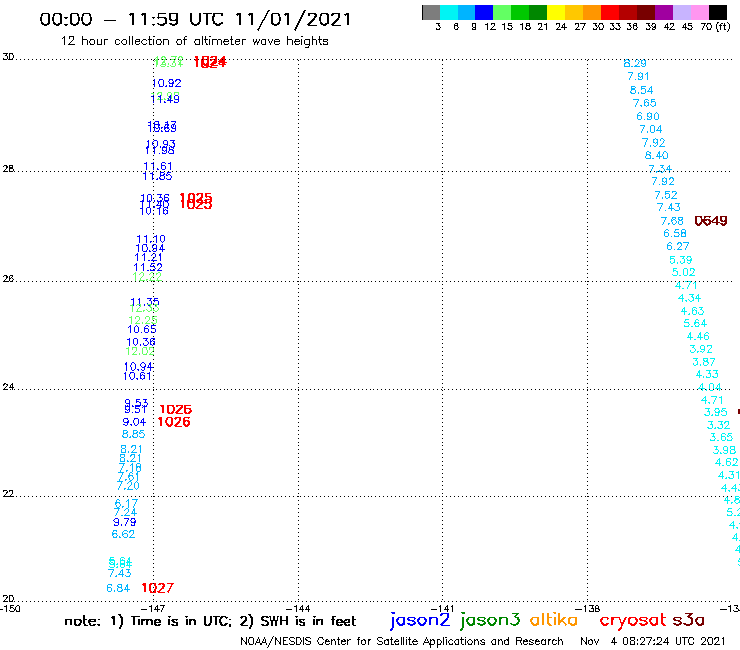Click the wave height value 3.98
This screenshot has height=650, width=740.
724,450
